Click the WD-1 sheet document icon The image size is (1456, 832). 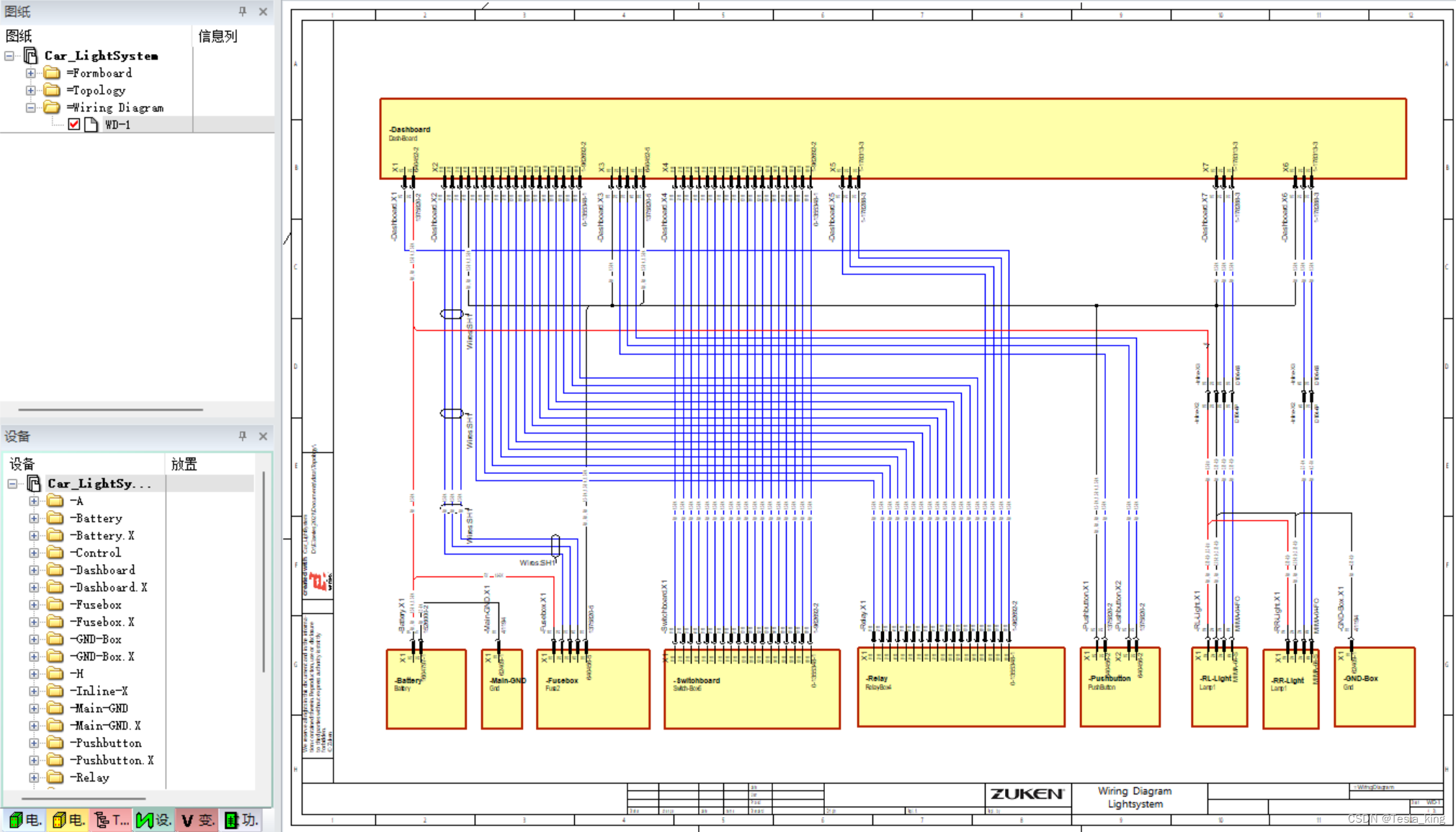pos(91,124)
